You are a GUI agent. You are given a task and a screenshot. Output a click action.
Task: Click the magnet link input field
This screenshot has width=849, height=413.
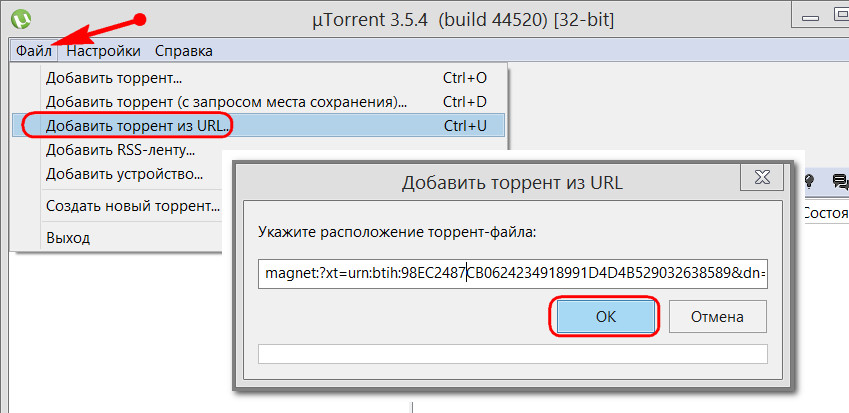[513, 273]
